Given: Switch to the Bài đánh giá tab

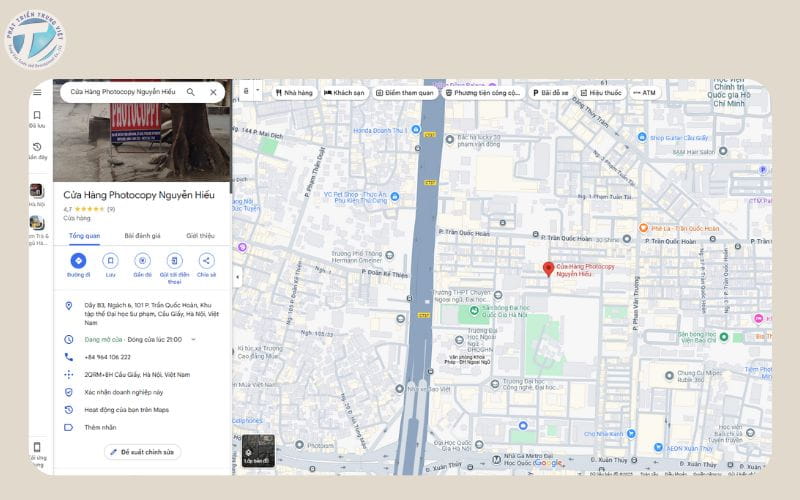Looking at the screenshot, I should (x=142, y=236).
